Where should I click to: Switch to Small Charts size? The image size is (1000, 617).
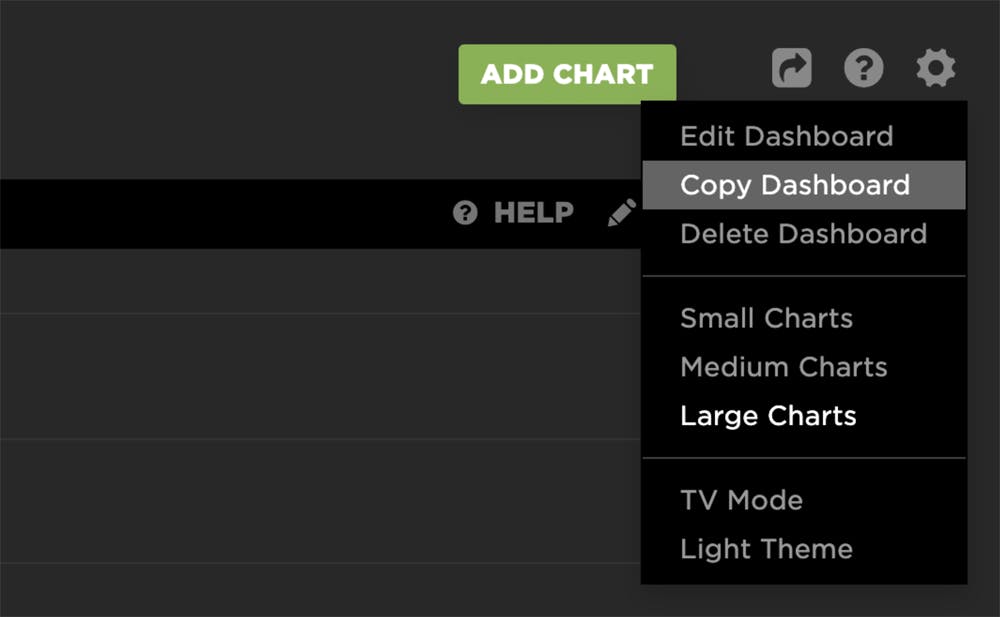click(766, 318)
